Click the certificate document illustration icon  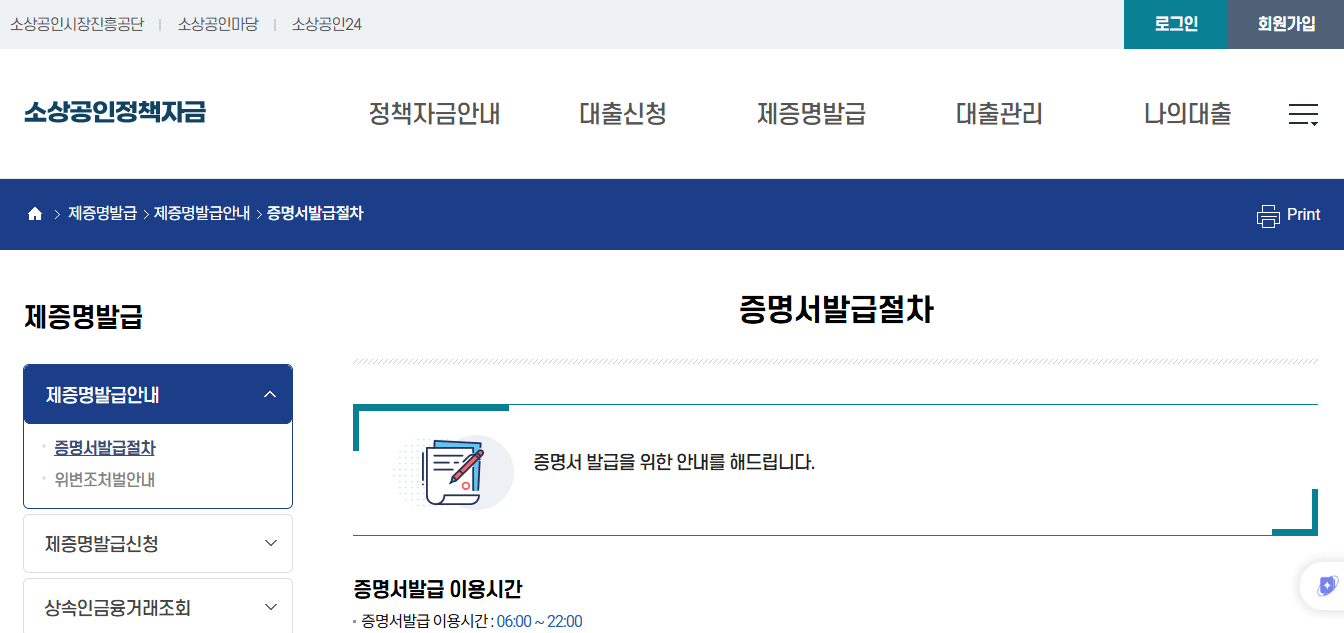pos(455,470)
